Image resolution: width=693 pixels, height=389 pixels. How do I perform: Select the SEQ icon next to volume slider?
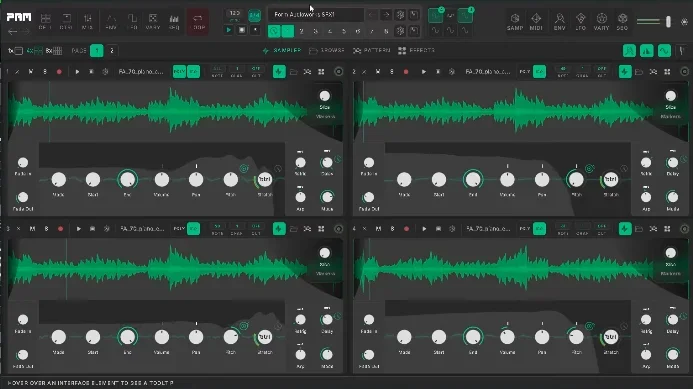(622, 21)
